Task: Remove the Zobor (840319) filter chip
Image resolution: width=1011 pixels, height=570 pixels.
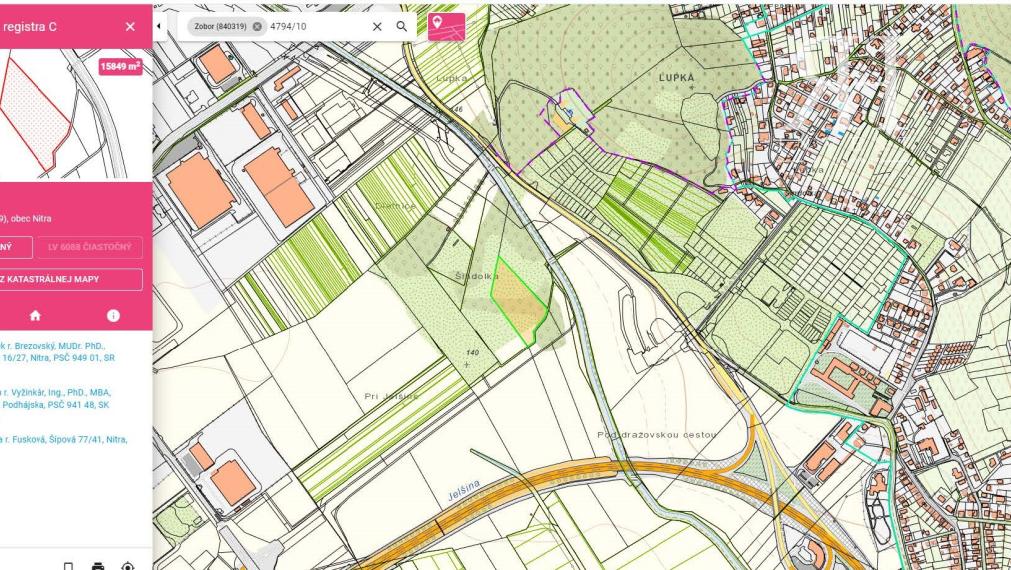Action: point(258,27)
